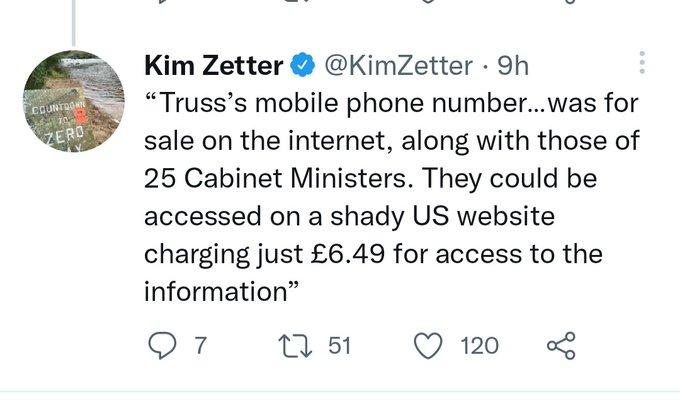This screenshot has height=403, width=680.
Task: Click the reply count of 7
Action: coord(200,346)
